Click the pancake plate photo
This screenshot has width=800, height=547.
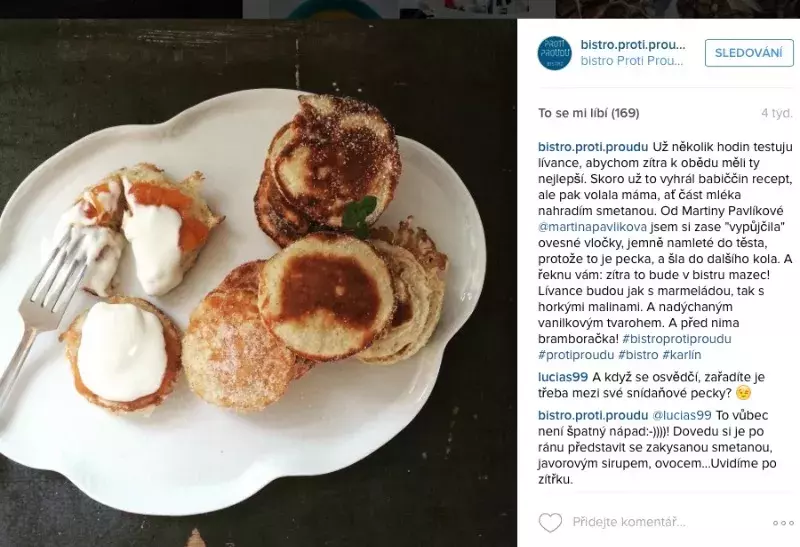258,283
